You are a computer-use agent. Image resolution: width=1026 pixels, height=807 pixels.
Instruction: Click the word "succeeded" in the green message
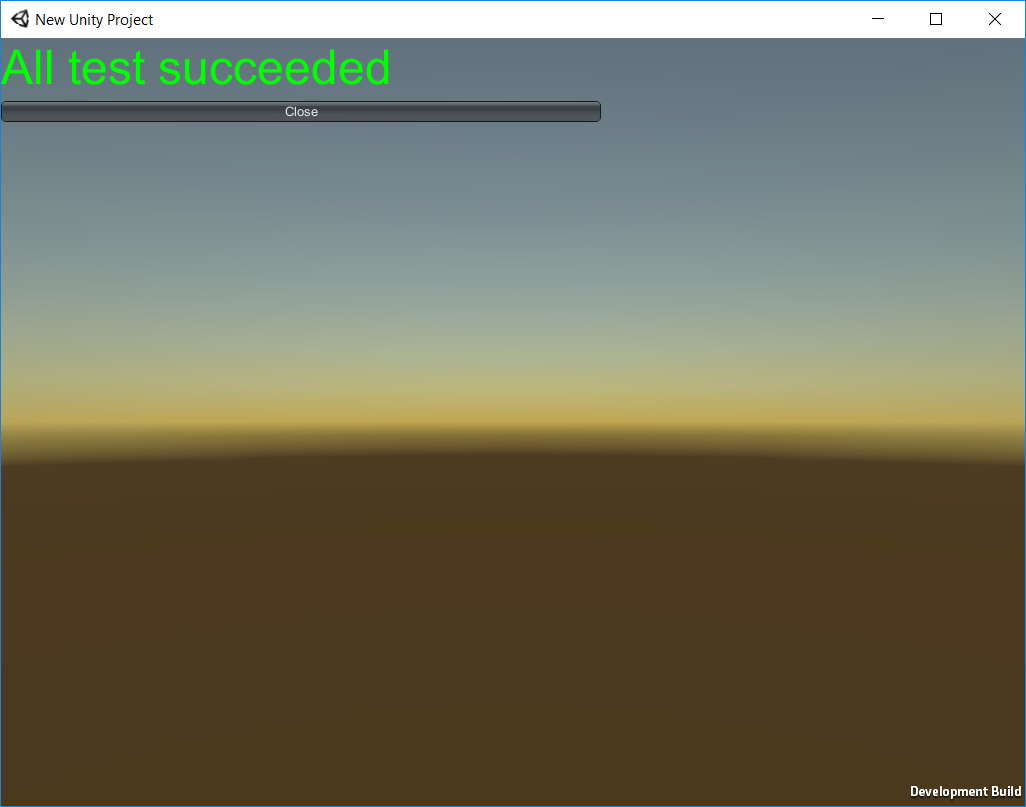pos(274,68)
